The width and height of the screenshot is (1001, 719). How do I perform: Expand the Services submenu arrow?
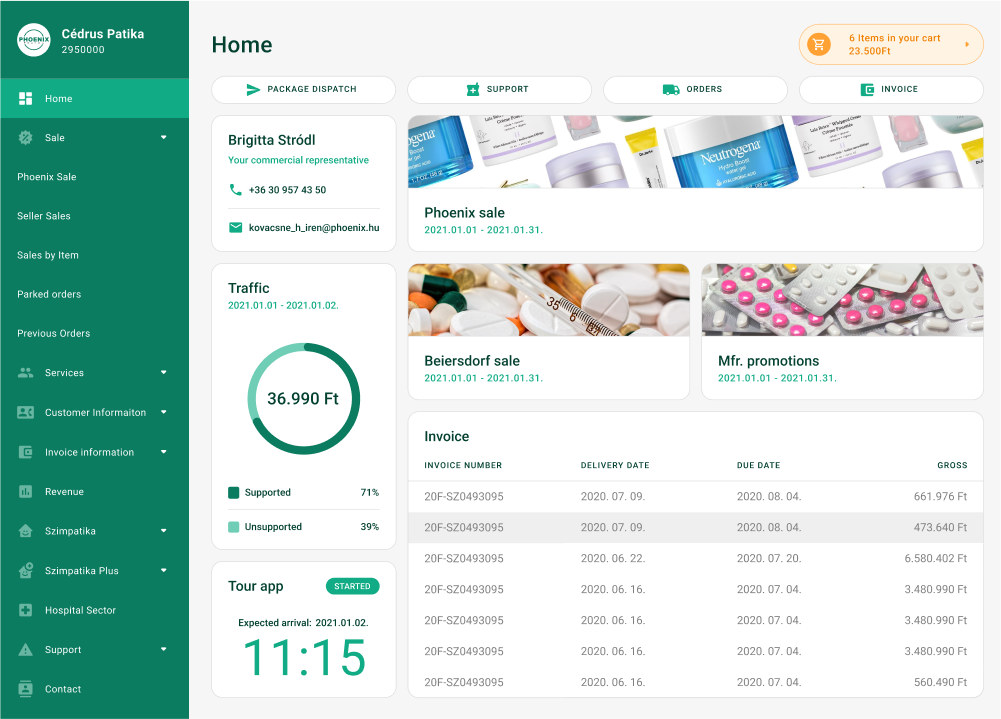pos(163,372)
